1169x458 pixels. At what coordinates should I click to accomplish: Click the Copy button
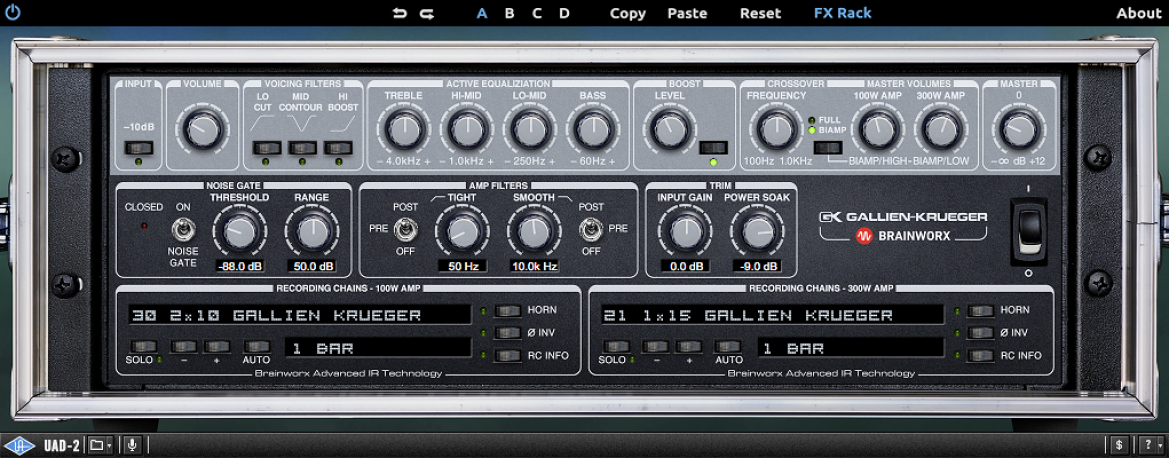[628, 13]
